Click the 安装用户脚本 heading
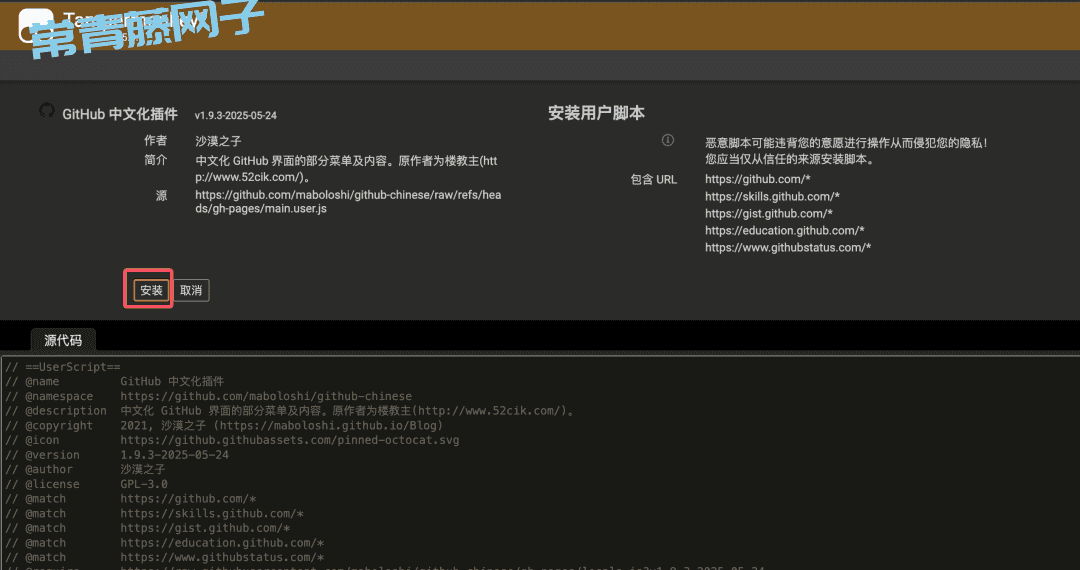Screen dimensions: 1080x570 [596, 114]
